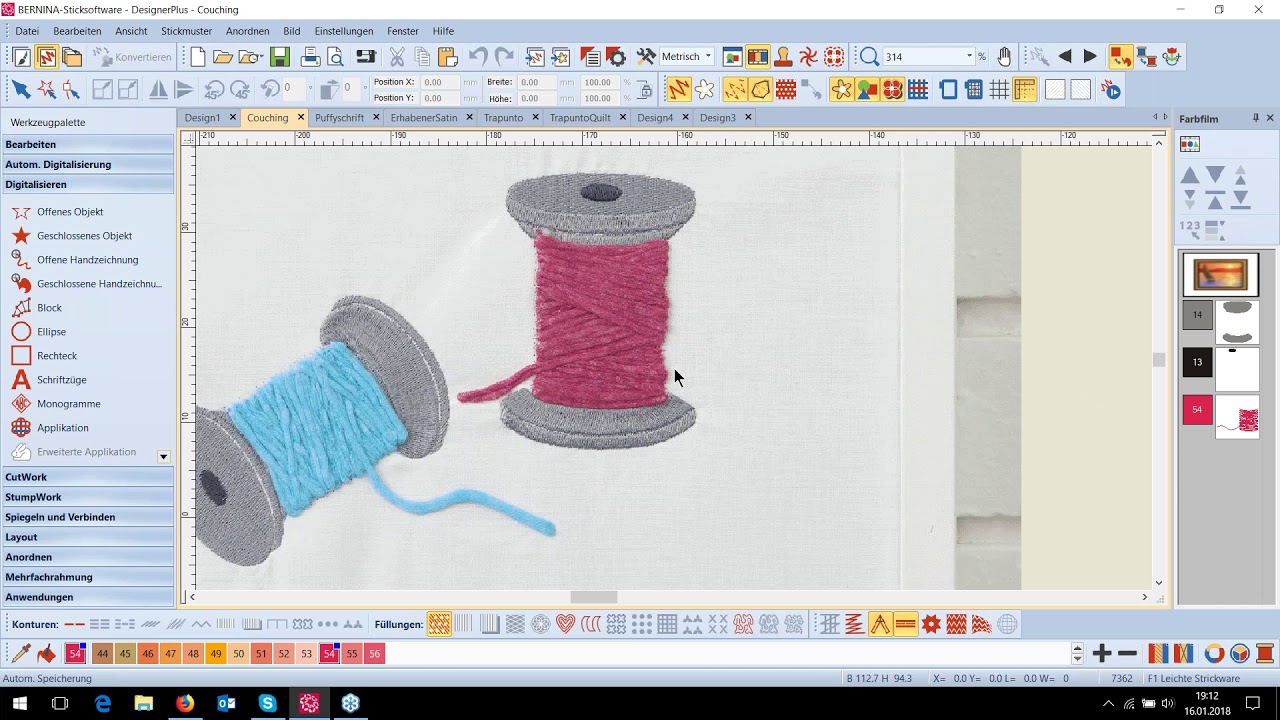Open the recent files dropdown arrow
Screen dimensions: 1280x720
click(x=262, y=57)
